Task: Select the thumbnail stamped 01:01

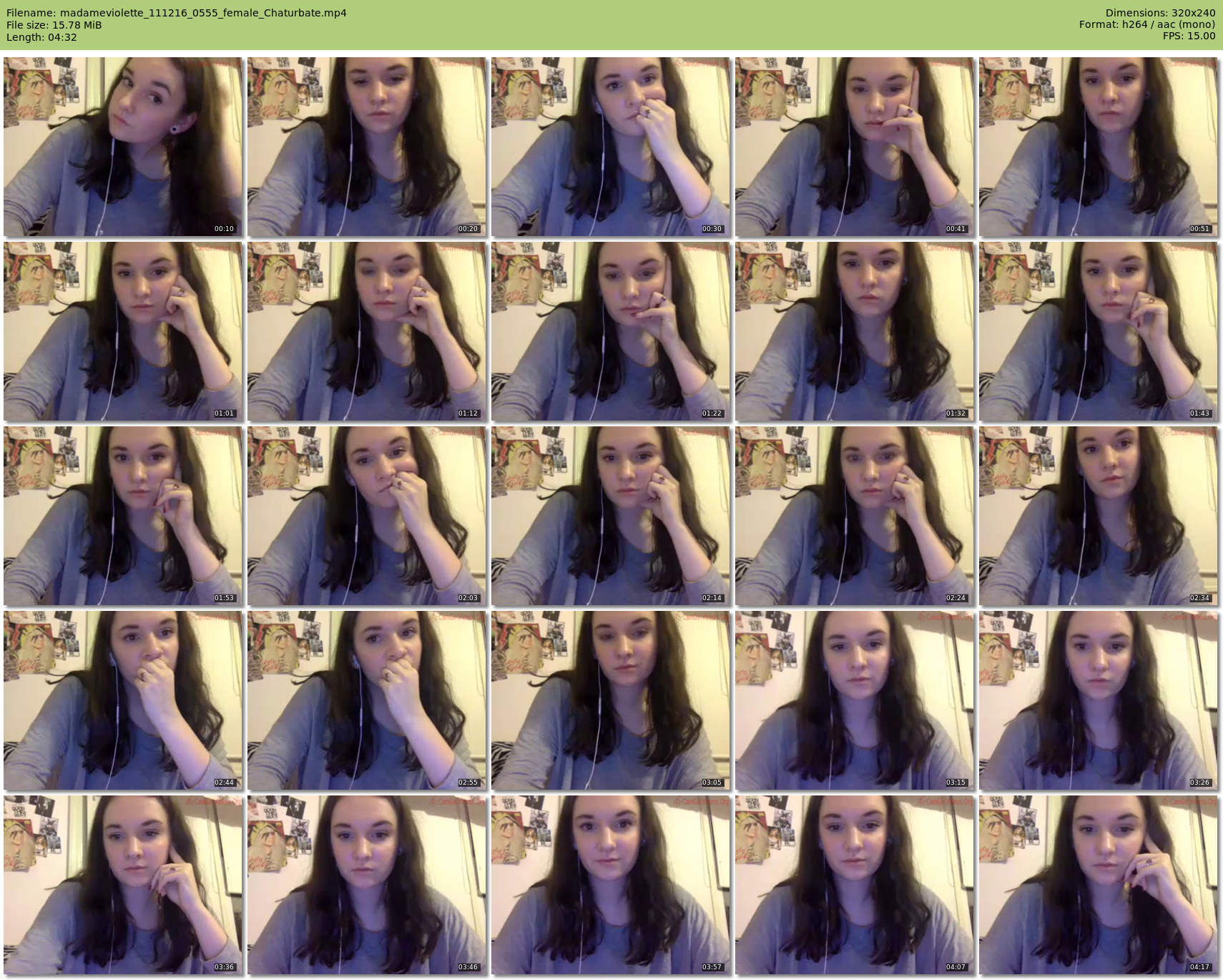Action: coord(123,331)
